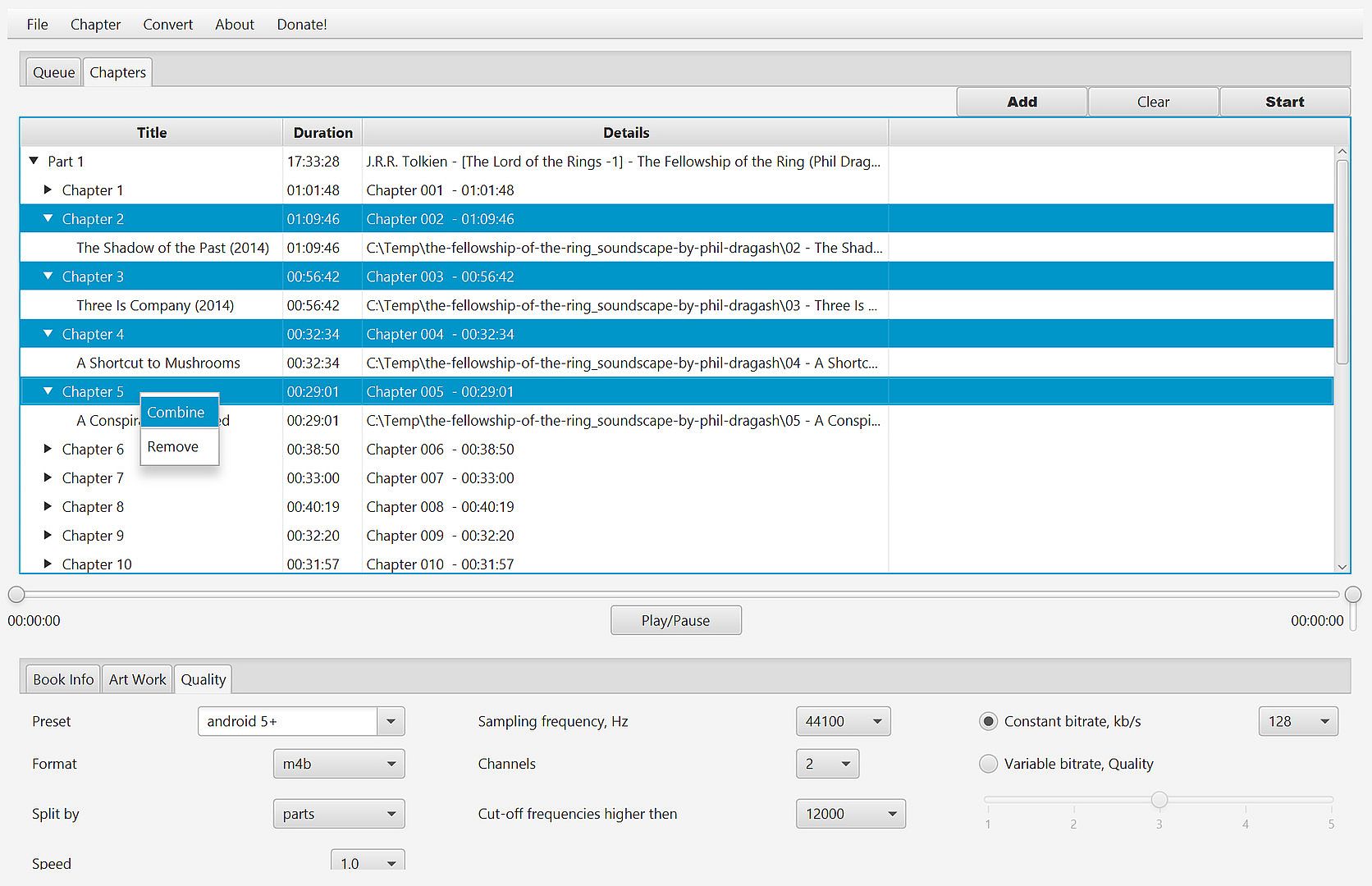Switch to the Art Work tab
Image resolution: width=1372 pixels, height=886 pixels.
[x=137, y=679]
